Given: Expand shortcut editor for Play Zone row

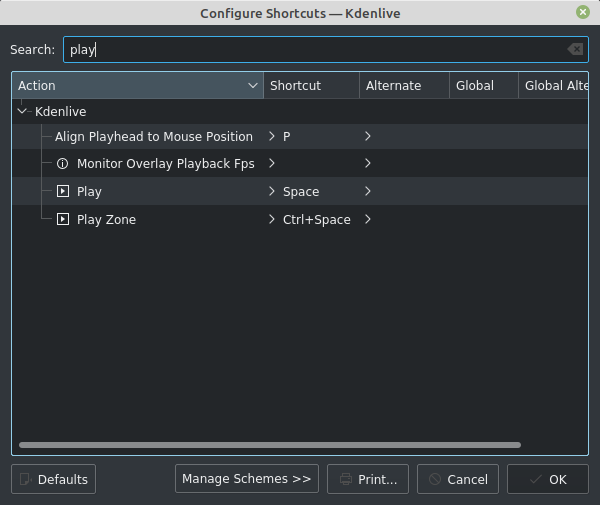Looking at the screenshot, I should coord(272,219).
